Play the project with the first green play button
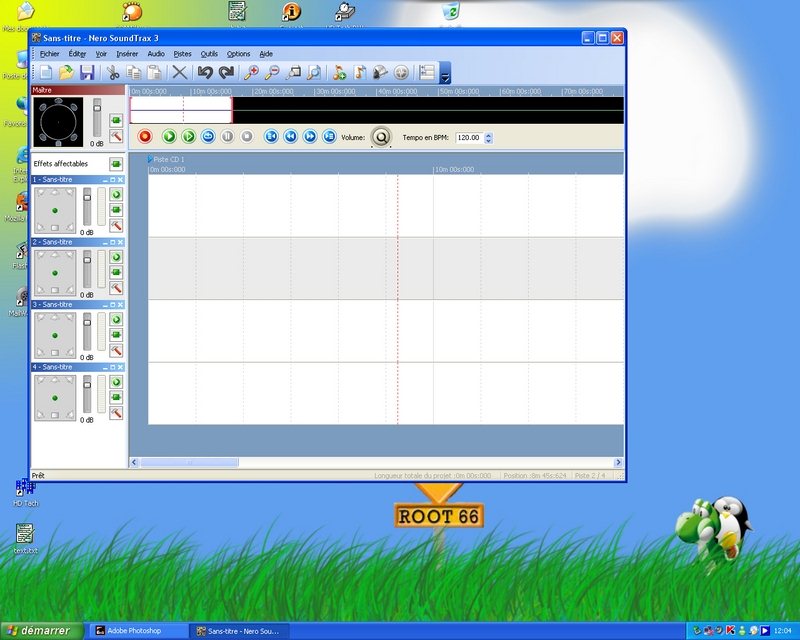 point(169,137)
